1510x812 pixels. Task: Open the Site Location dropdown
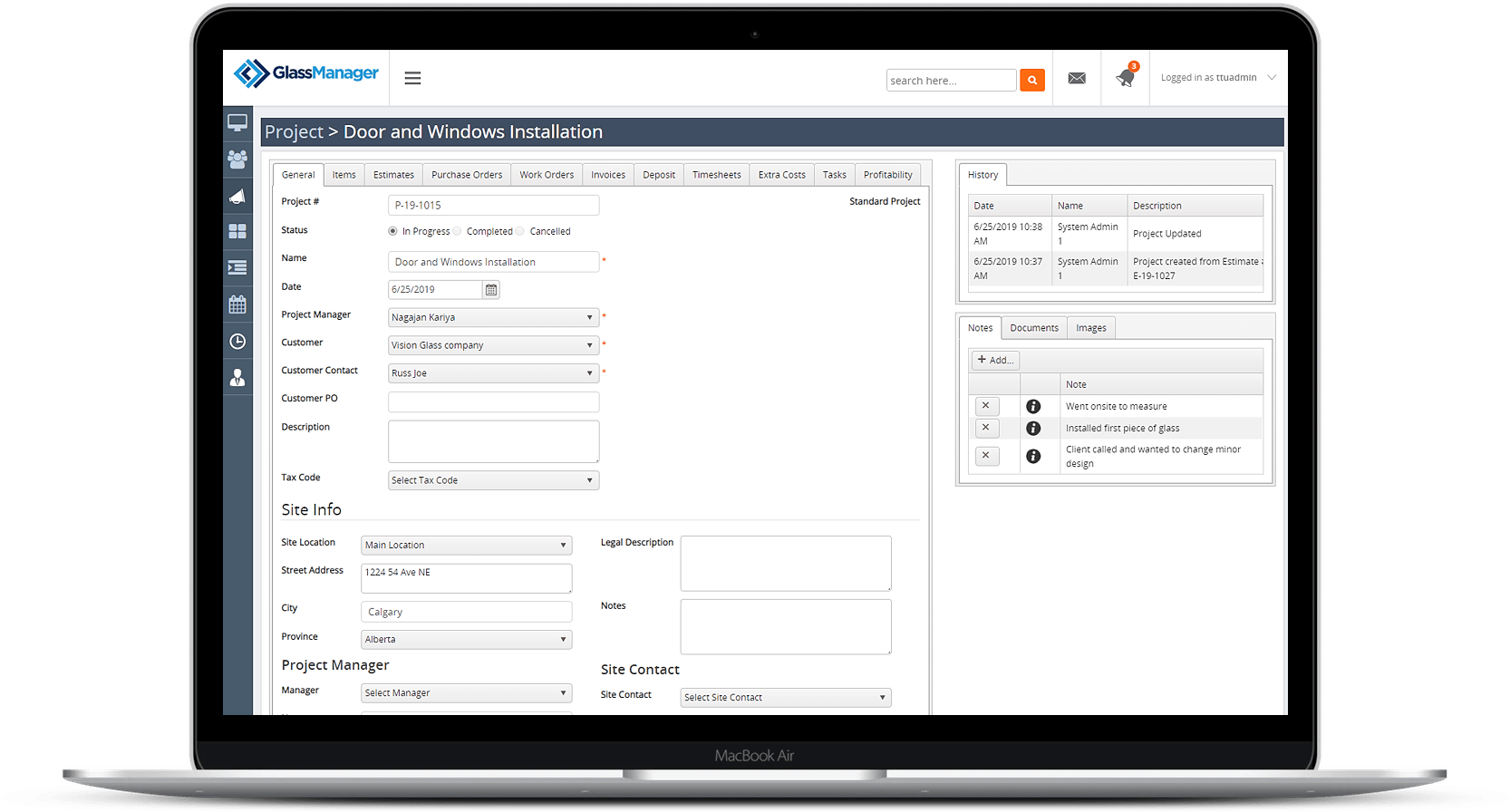467,546
